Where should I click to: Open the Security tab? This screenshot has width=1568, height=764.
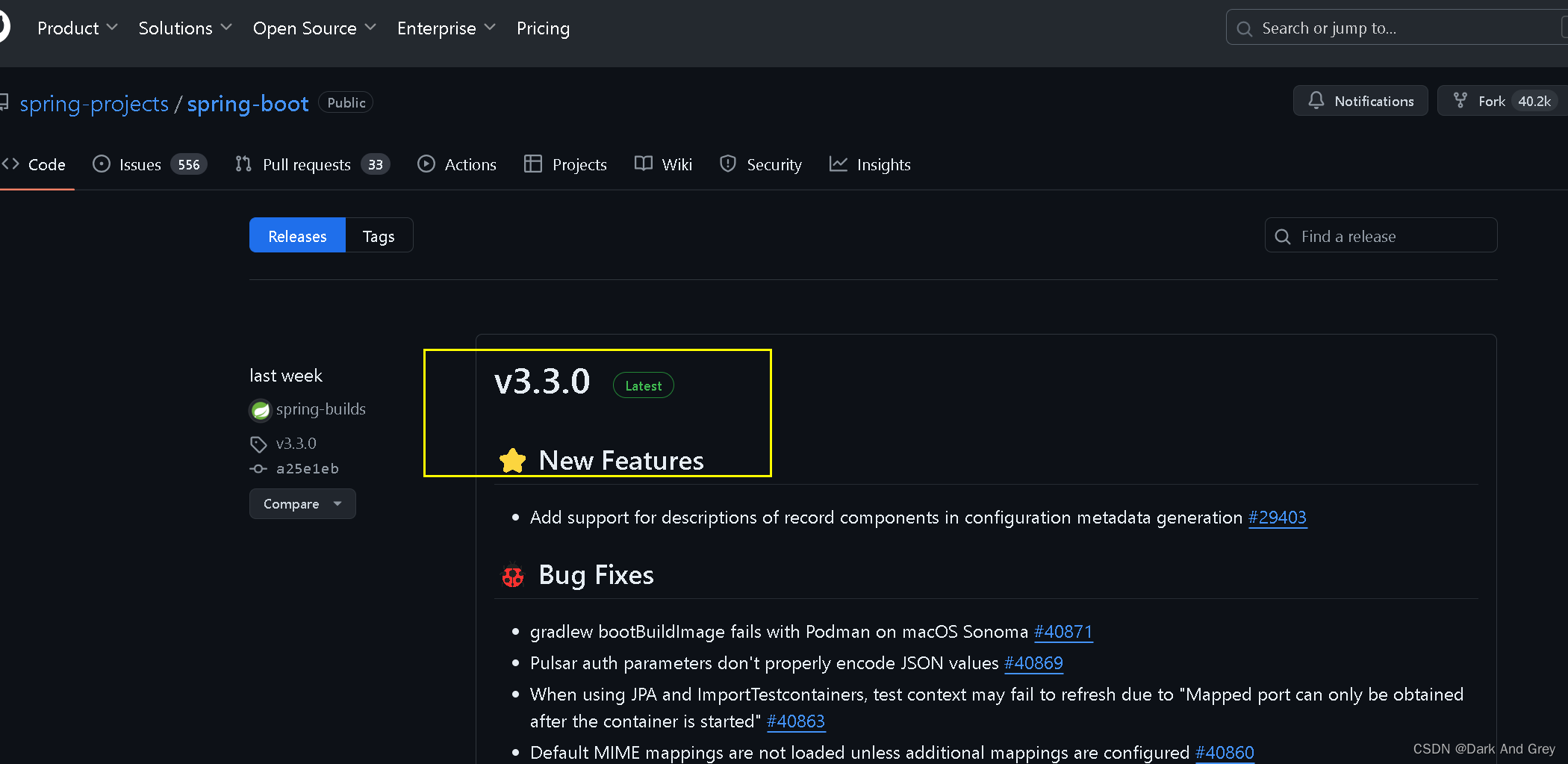(x=760, y=164)
